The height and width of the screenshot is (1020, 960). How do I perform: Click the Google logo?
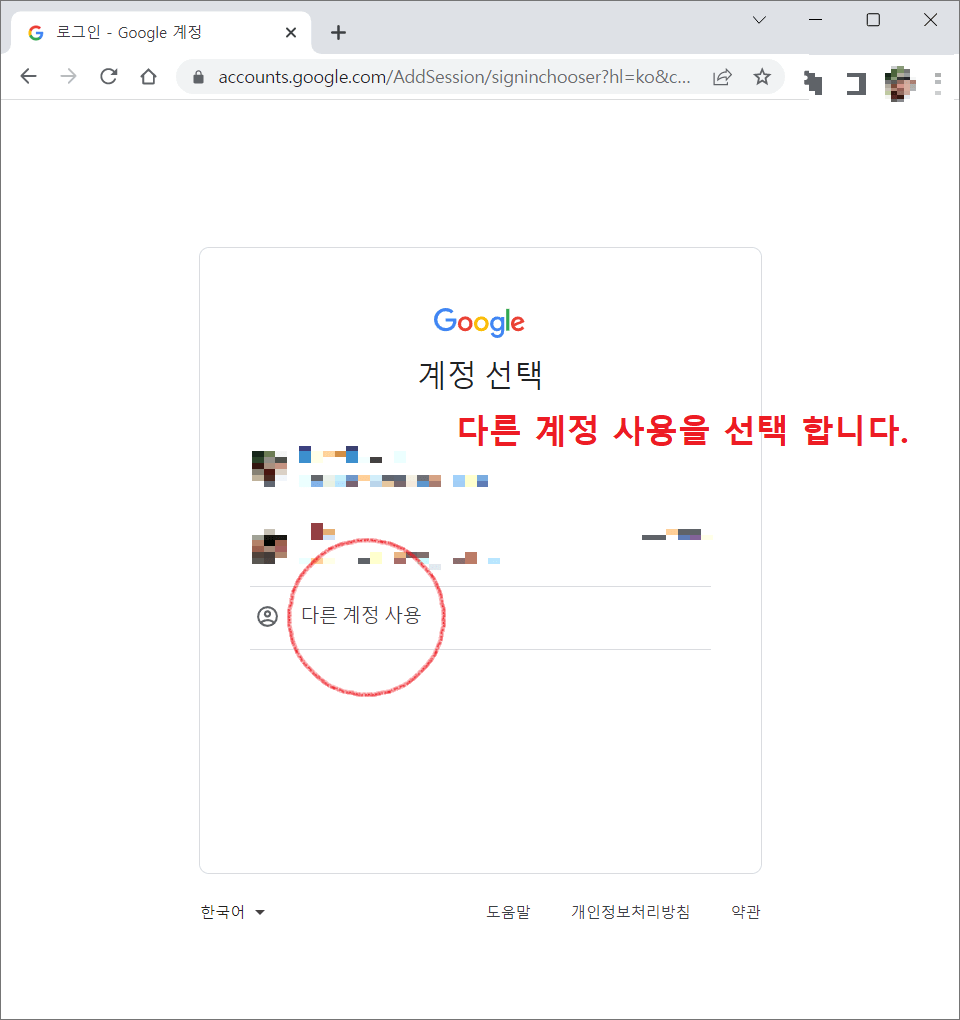click(479, 321)
